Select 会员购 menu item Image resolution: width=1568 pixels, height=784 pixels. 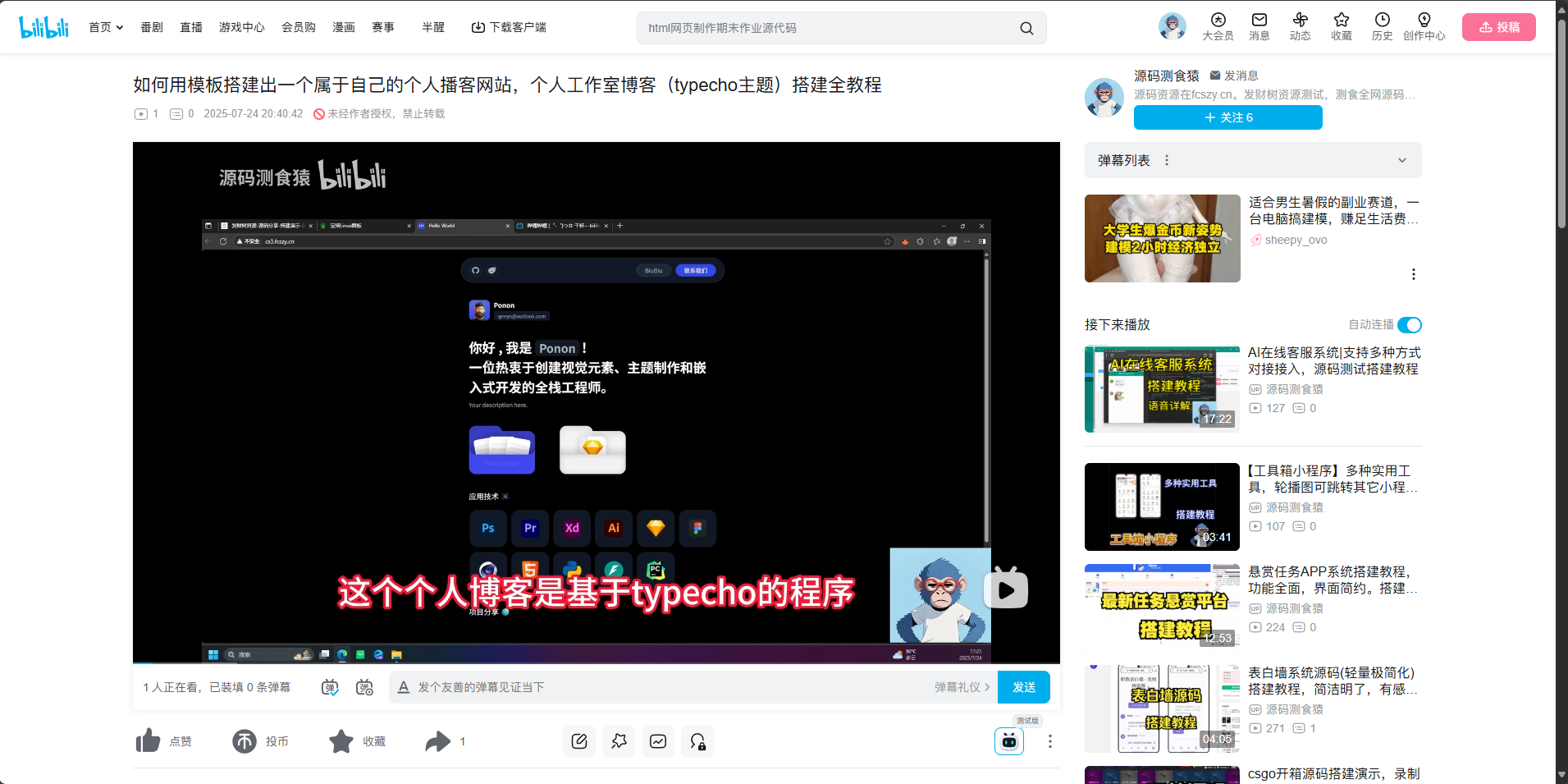click(299, 27)
